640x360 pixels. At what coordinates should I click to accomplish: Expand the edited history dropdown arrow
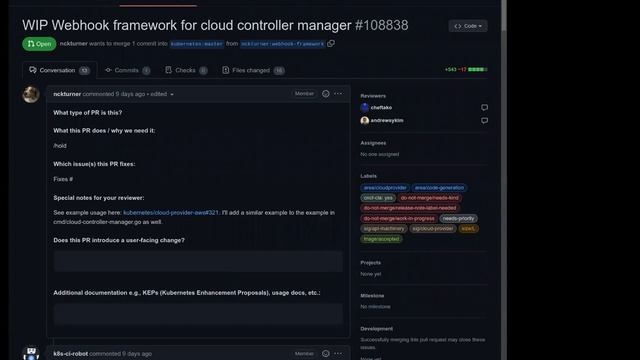[172, 94]
